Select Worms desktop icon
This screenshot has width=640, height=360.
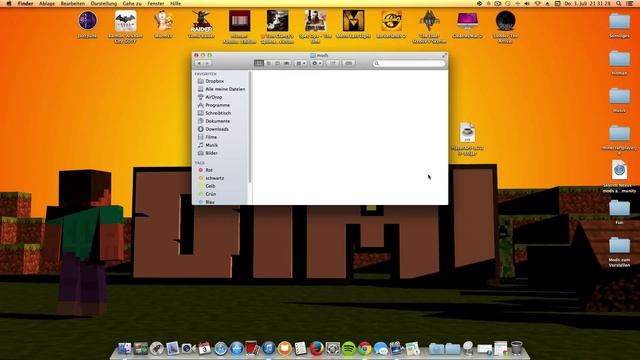click(163, 21)
